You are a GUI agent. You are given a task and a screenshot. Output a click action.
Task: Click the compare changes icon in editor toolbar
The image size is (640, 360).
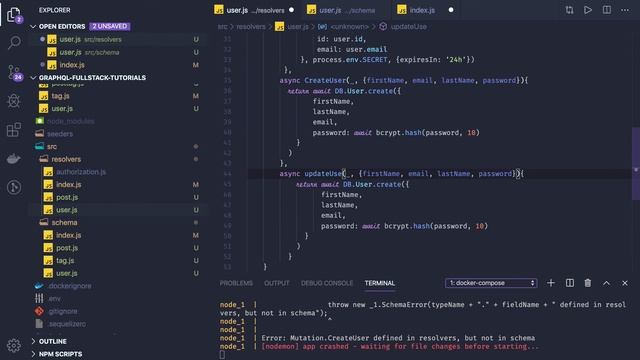tap(569, 10)
